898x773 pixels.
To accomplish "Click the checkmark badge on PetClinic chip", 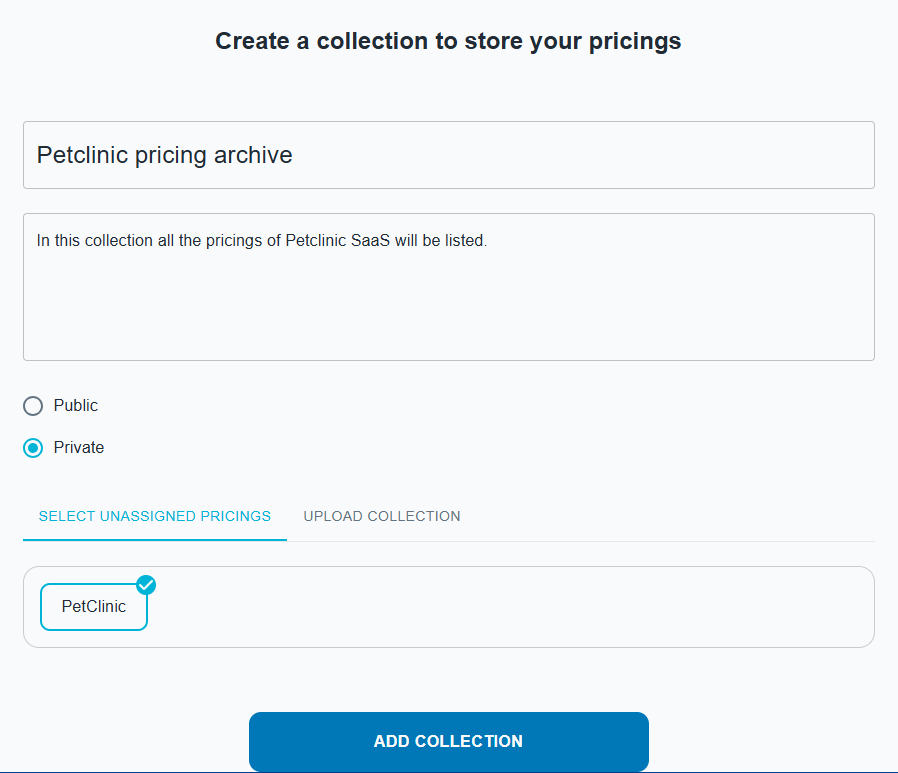I will click(x=146, y=585).
